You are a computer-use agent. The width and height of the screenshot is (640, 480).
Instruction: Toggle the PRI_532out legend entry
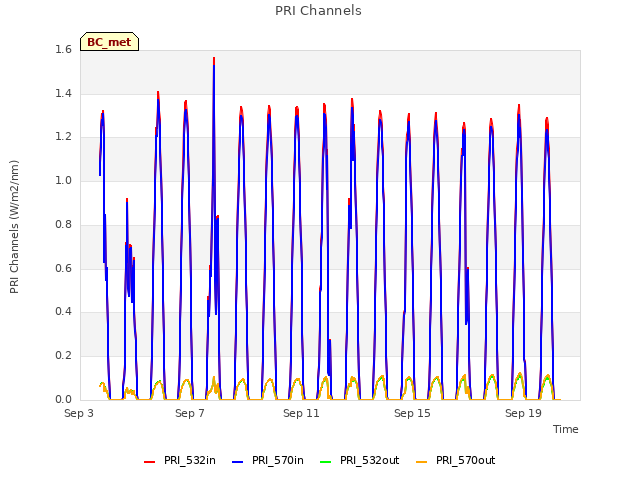360,460
